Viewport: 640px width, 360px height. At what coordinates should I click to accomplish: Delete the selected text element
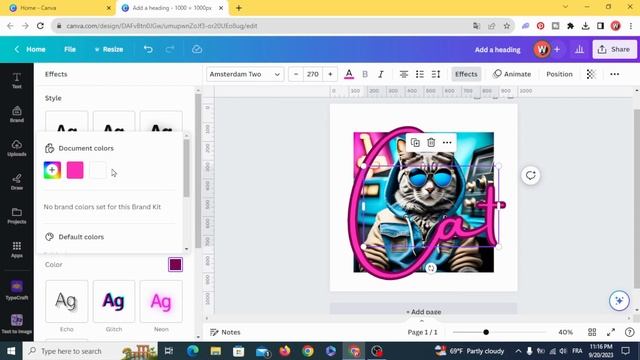(431, 142)
